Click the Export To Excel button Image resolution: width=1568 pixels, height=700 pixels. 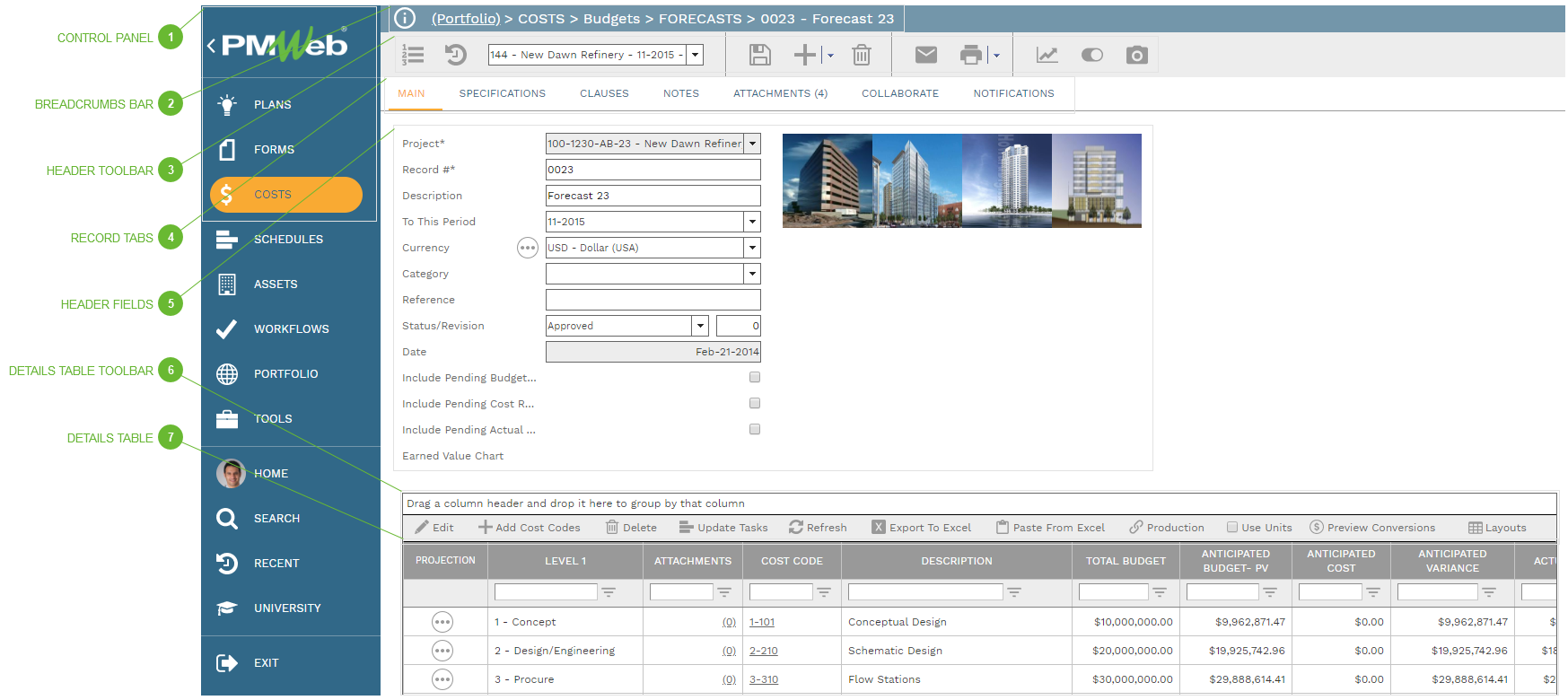[922, 528]
